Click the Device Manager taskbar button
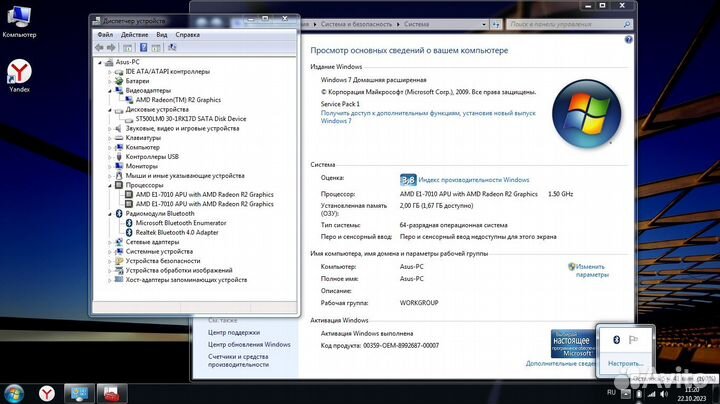Image resolution: width=720 pixels, height=404 pixels. tap(112, 394)
